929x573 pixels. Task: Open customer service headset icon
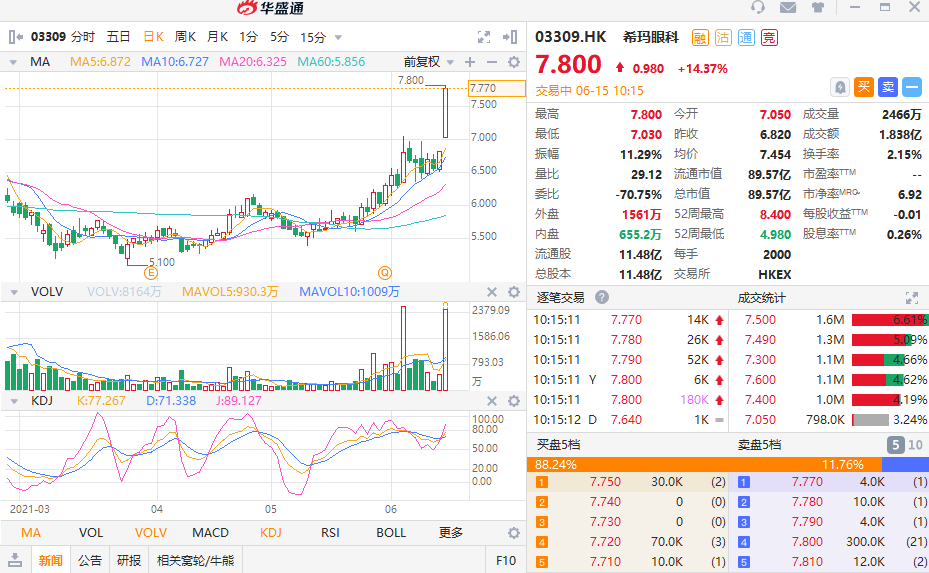(758, 8)
